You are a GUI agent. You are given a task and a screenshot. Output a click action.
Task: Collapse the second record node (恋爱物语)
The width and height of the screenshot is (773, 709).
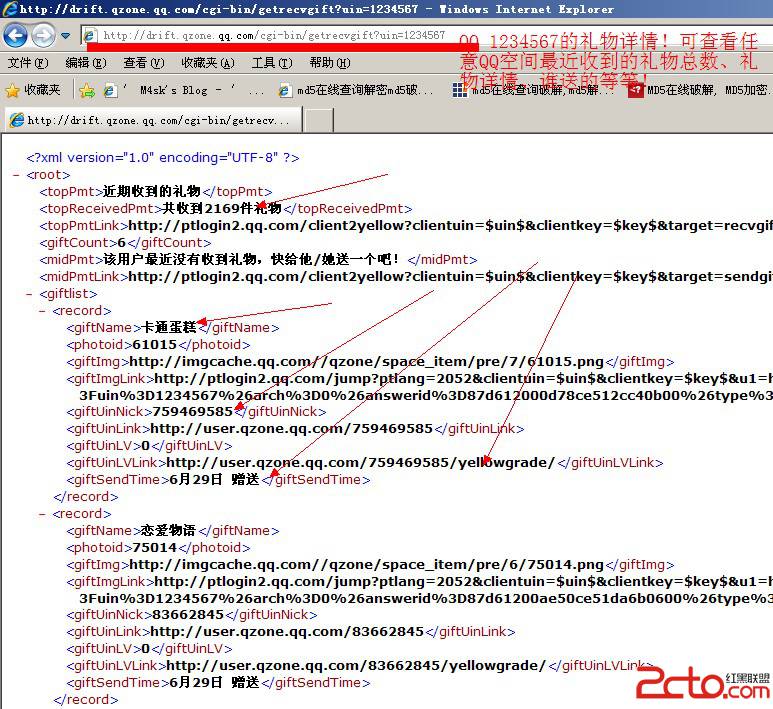[42, 514]
